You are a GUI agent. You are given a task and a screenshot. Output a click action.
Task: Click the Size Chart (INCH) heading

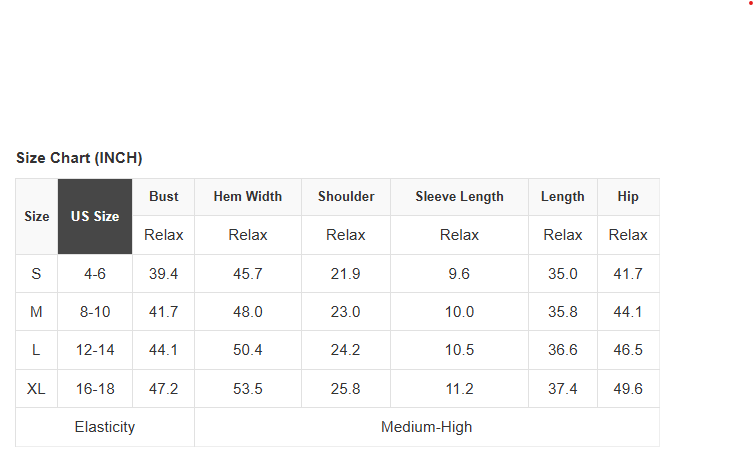coord(79,158)
